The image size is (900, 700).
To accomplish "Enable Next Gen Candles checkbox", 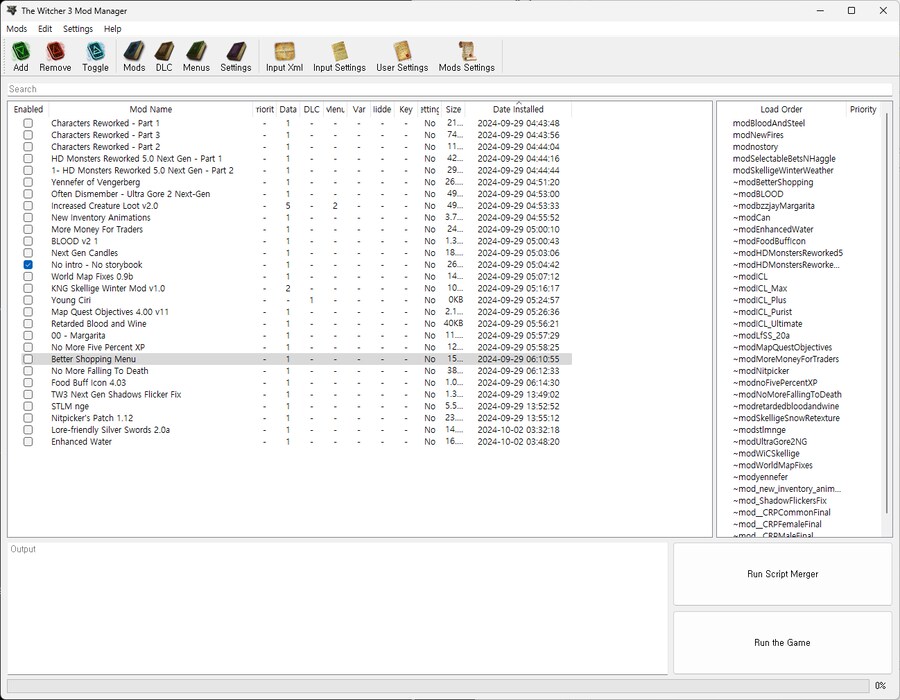I will click(x=28, y=253).
